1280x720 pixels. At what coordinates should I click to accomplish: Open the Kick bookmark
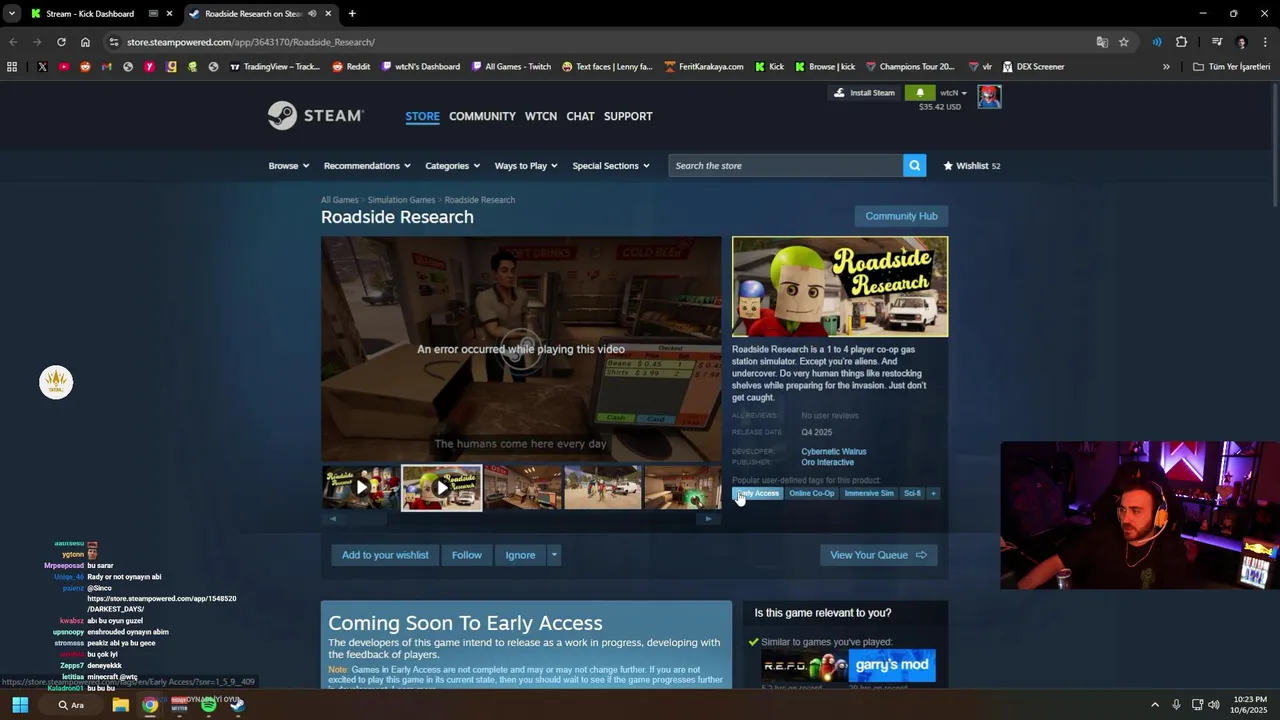click(x=769, y=67)
